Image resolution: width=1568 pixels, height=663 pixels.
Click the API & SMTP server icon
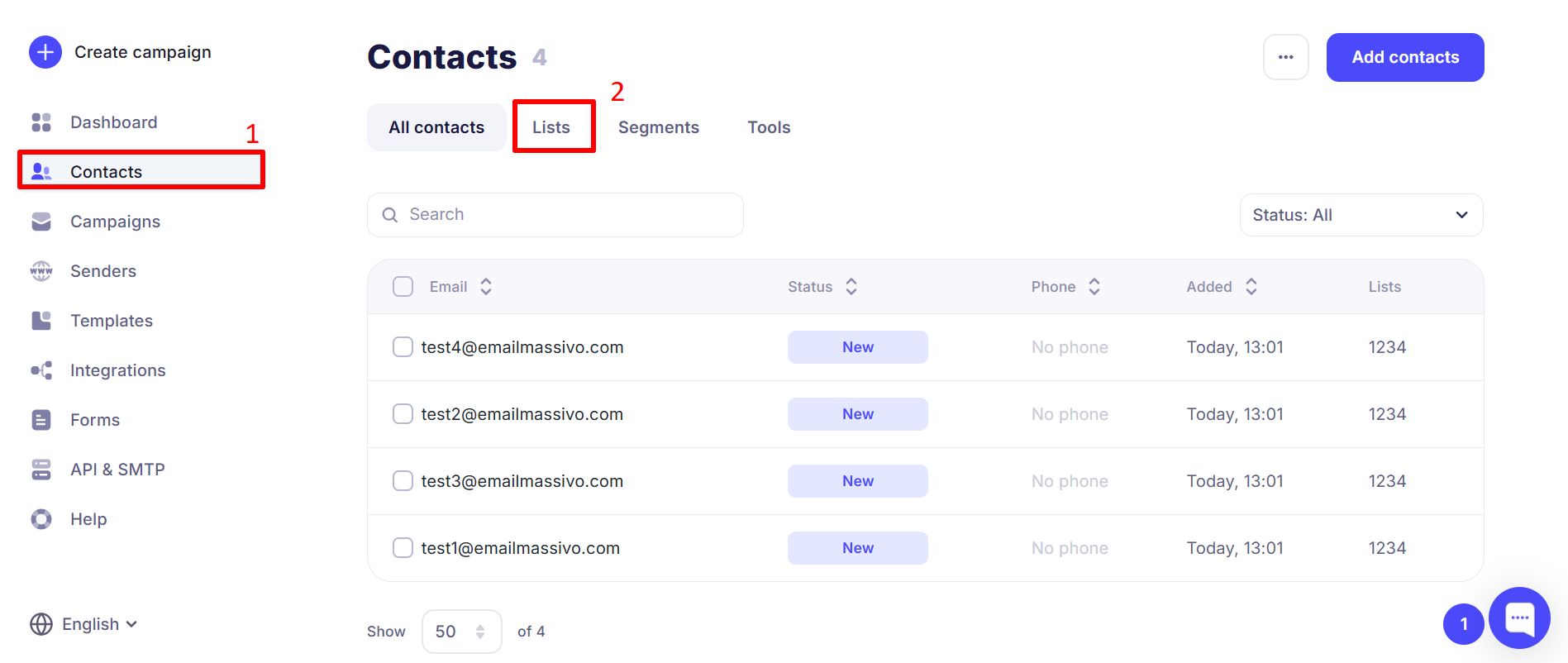41,470
